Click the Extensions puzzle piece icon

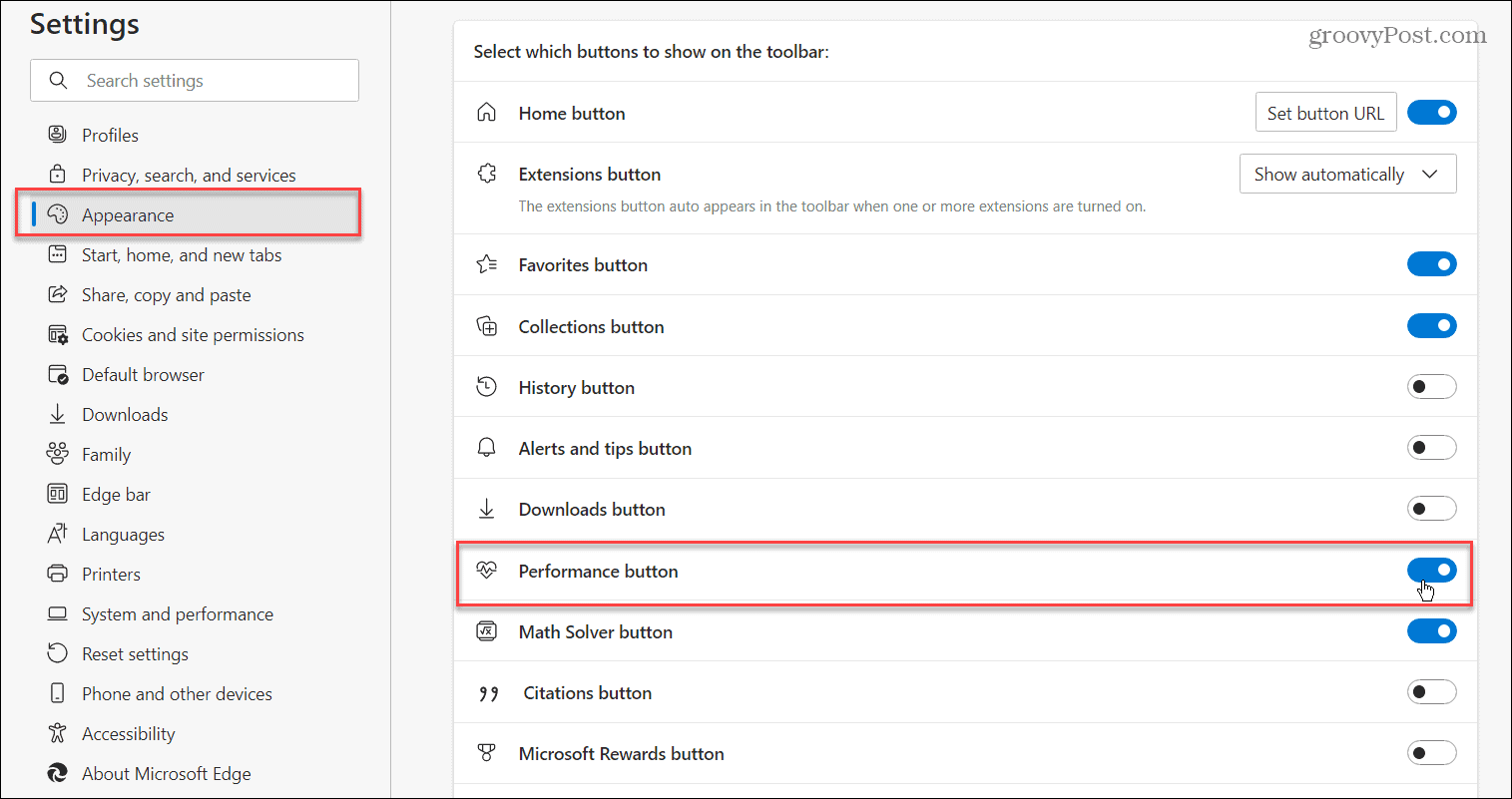tap(486, 173)
